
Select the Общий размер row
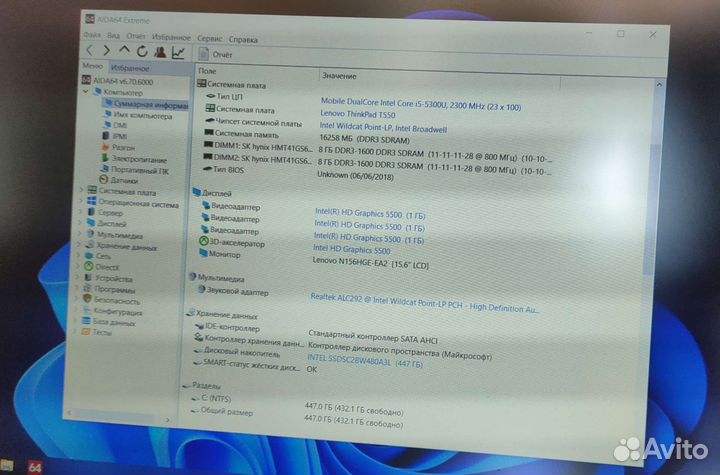(296, 417)
